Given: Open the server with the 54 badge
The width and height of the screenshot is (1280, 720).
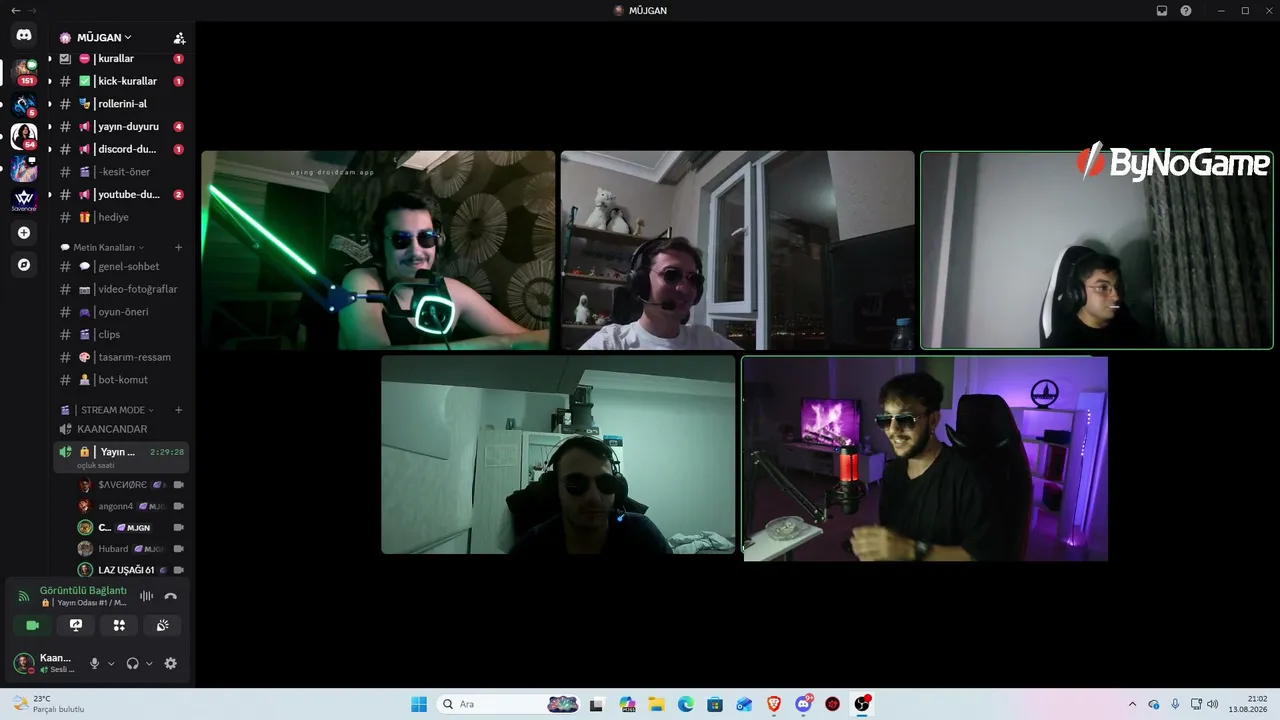Looking at the screenshot, I should (24, 136).
